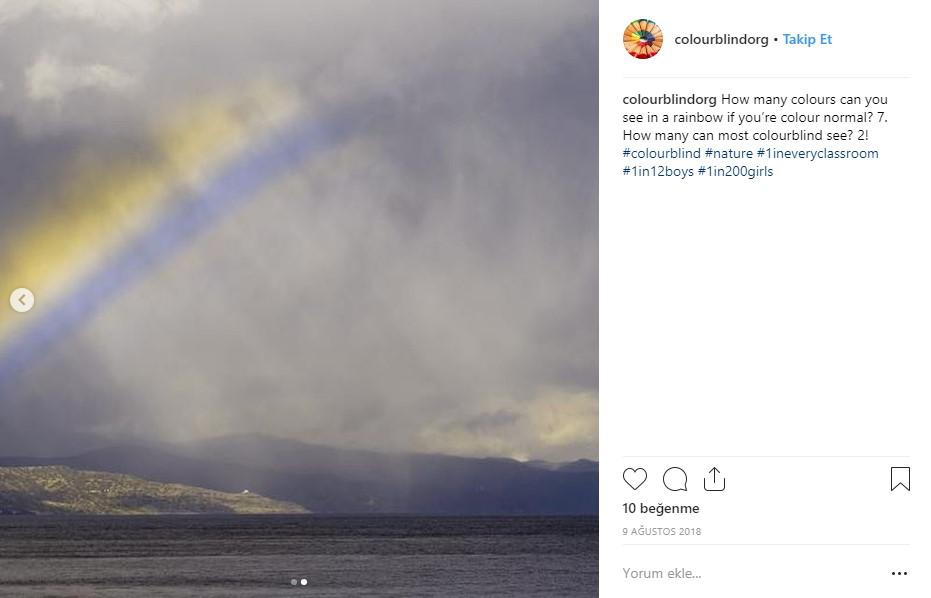Open the #1in200girls hashtag

735,171
